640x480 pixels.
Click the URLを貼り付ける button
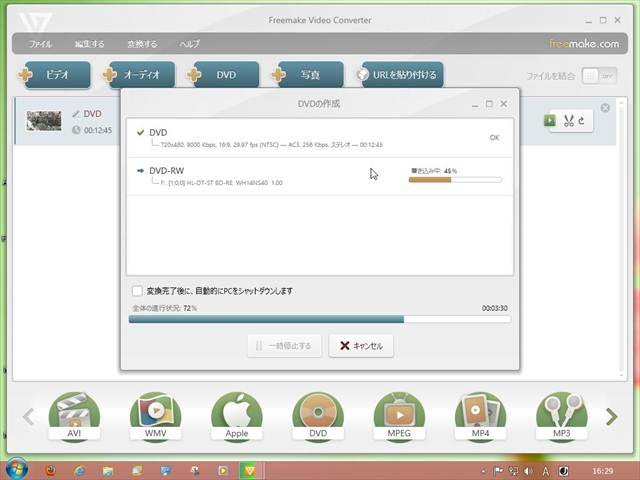click(x=400, y=75)
